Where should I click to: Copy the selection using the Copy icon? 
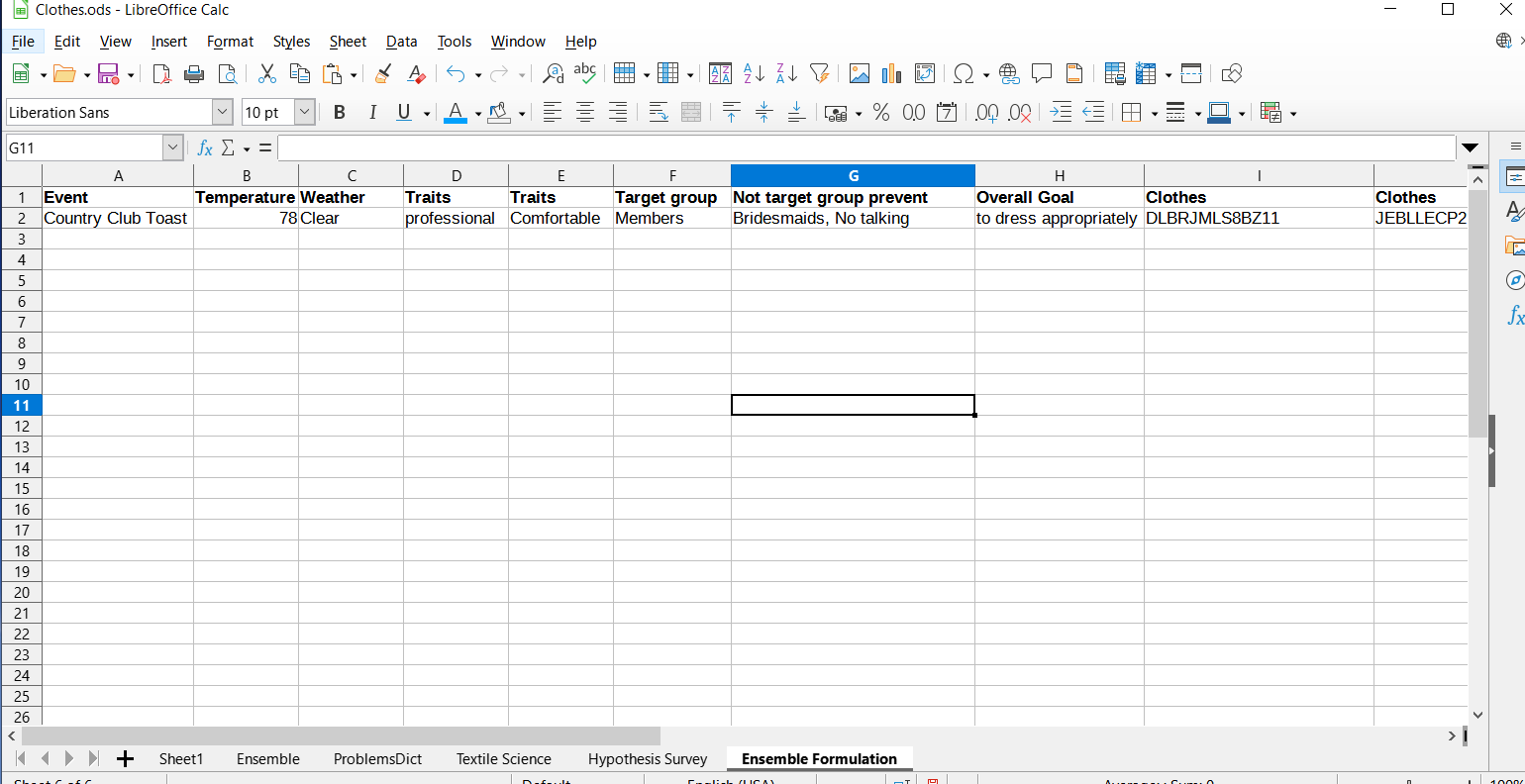299,74
